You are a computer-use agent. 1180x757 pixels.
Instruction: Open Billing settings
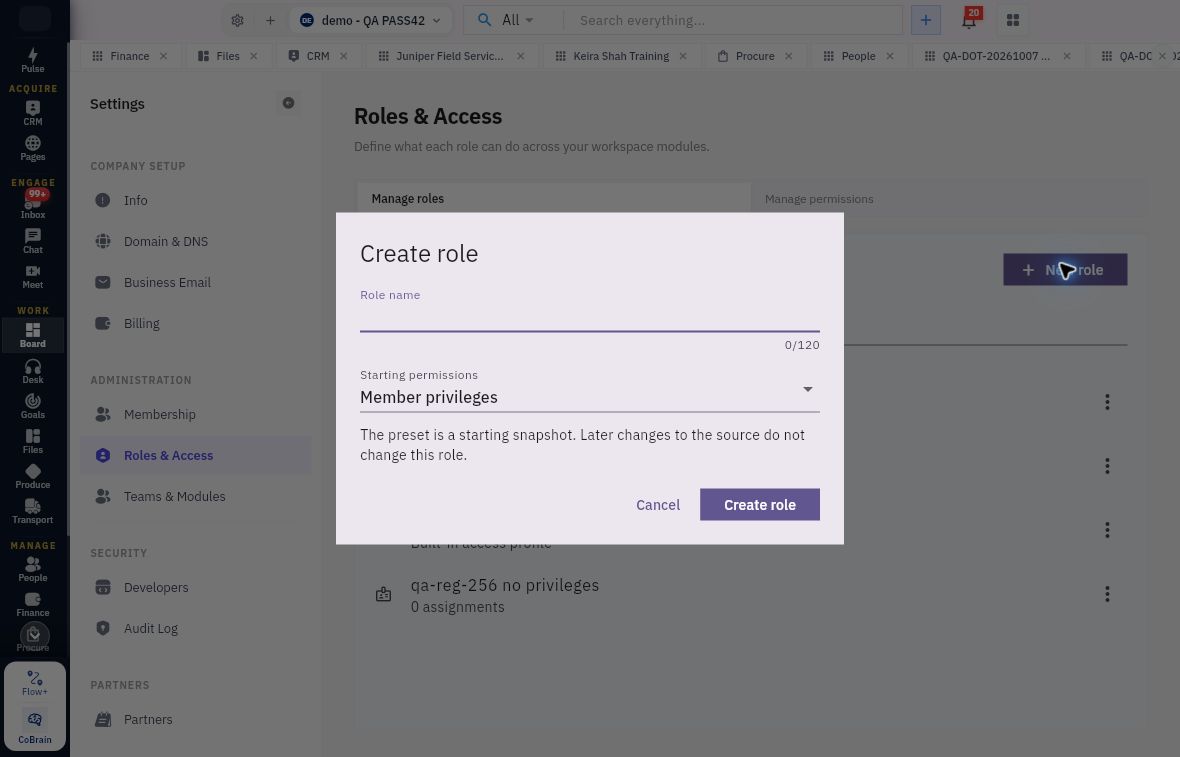[196, 324]
